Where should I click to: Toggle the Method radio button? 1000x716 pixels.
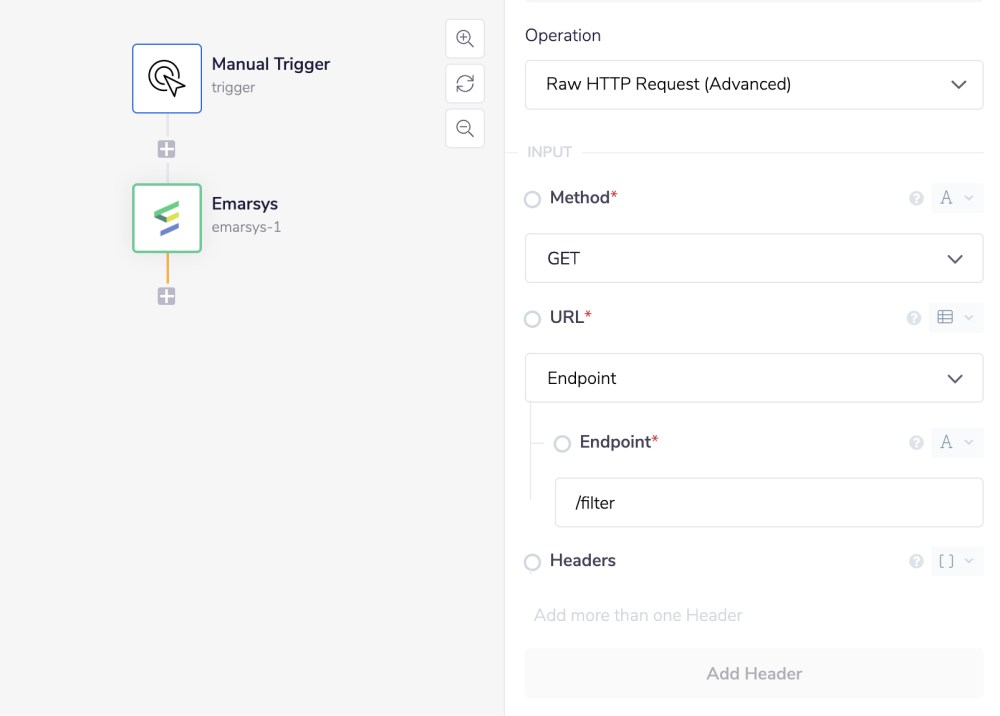[x=533, y=200]
